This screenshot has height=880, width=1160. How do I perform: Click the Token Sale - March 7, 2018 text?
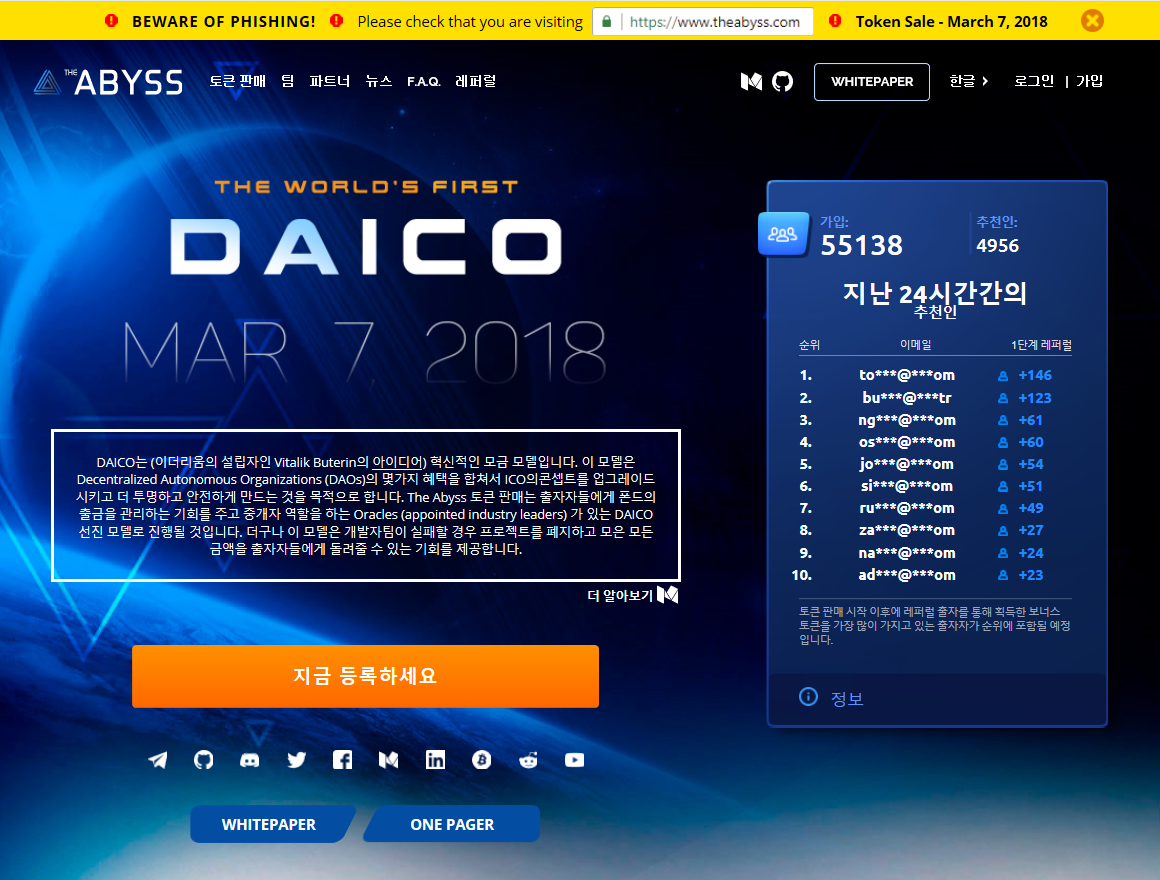[951, 21]
